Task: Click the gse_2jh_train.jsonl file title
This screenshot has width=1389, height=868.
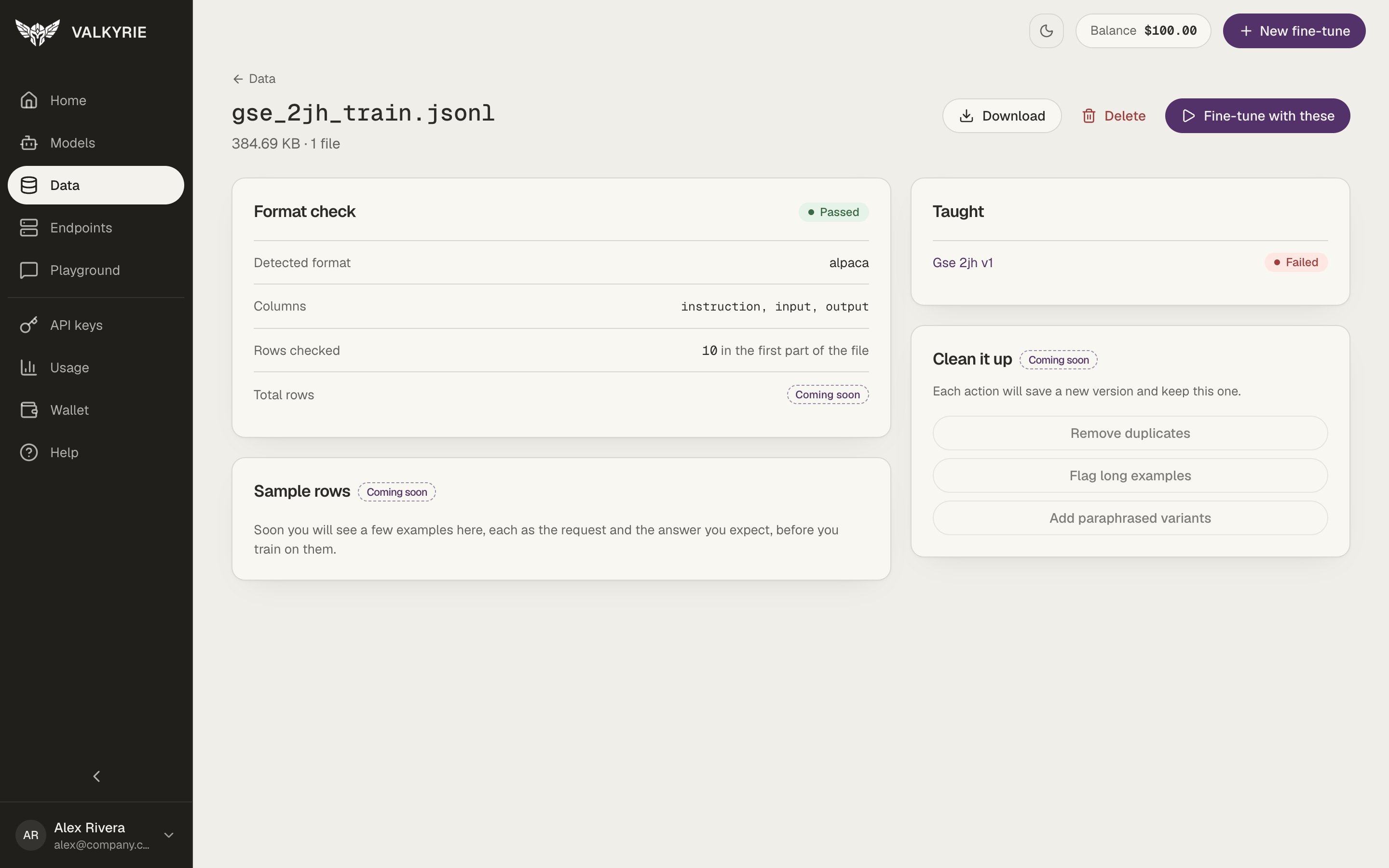Action: pyautogui.click(x=363, y=113)
